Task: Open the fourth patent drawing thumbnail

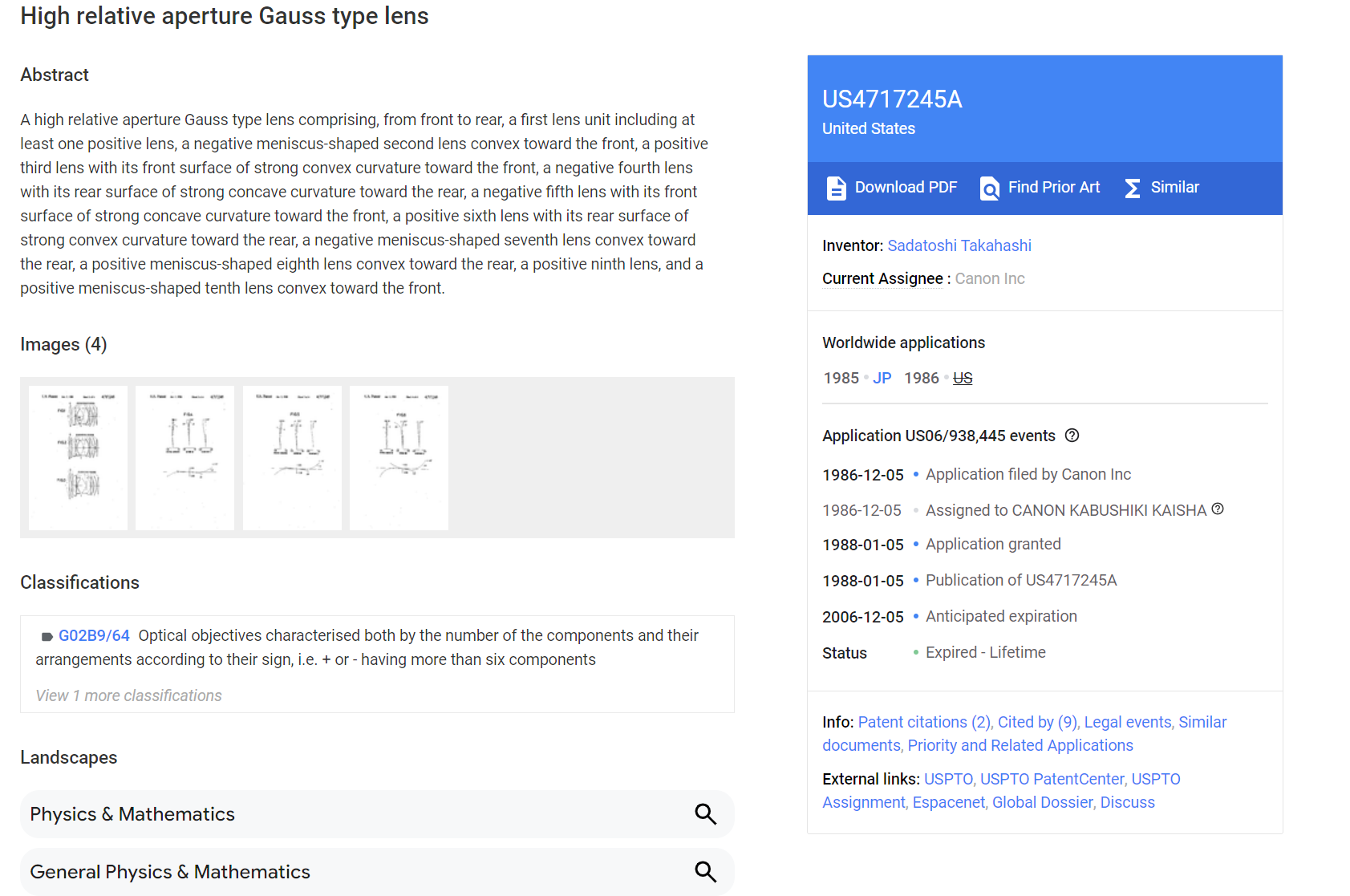Action: click(x=399, y=457)
